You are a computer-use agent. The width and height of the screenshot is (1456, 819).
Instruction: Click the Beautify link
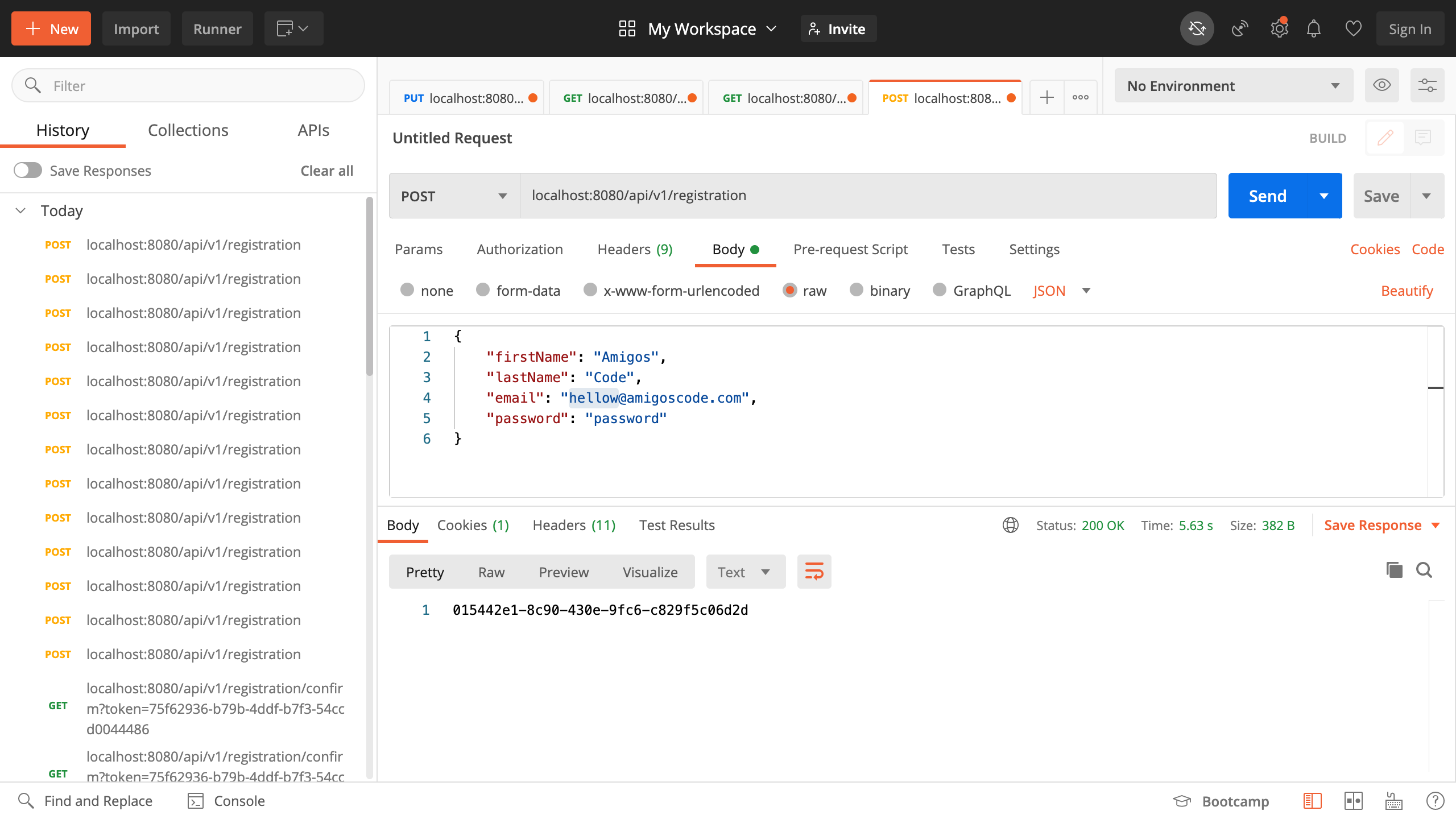pyautogui.click(x=1407, y=291)
